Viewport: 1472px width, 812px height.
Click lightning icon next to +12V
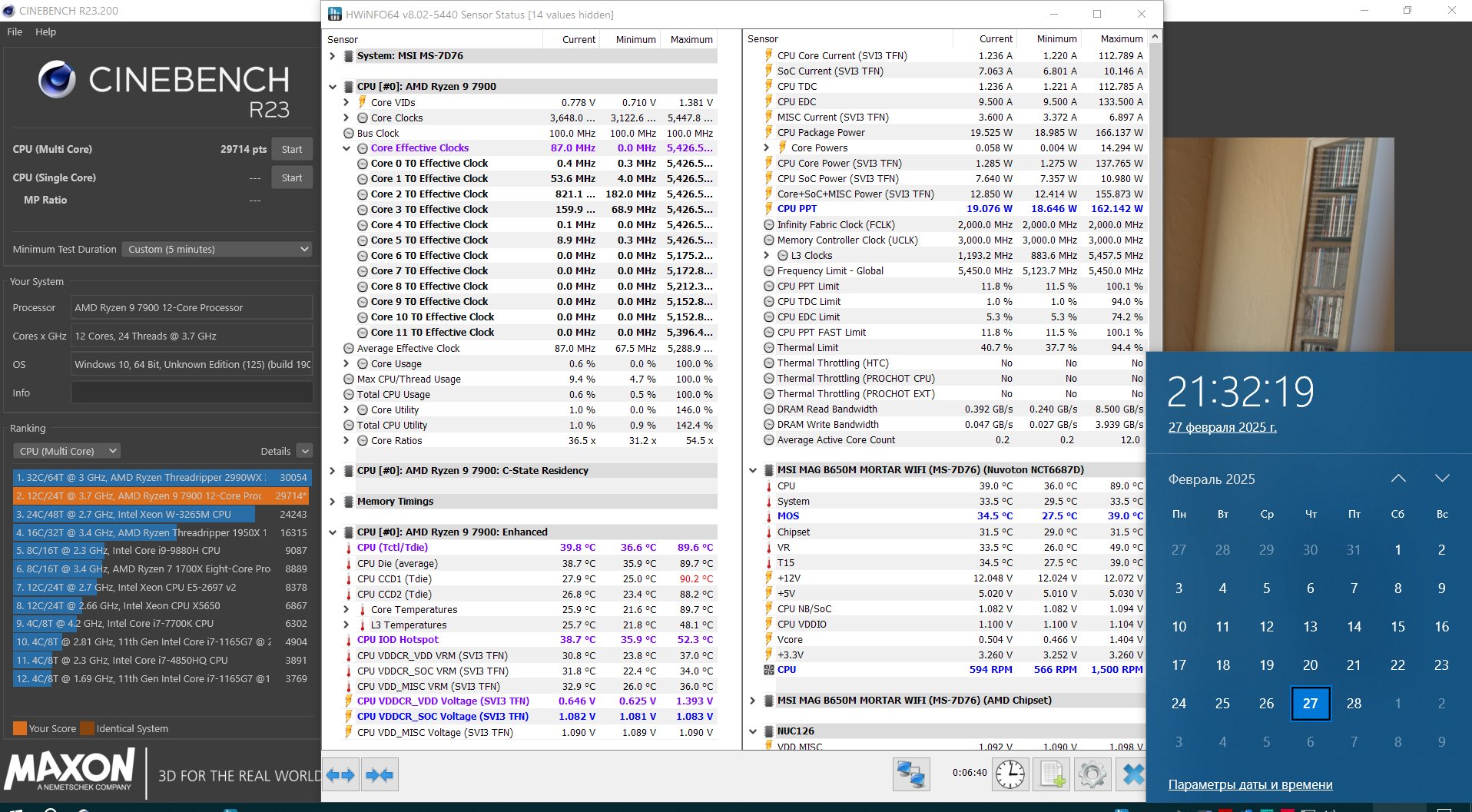[768, 578]
